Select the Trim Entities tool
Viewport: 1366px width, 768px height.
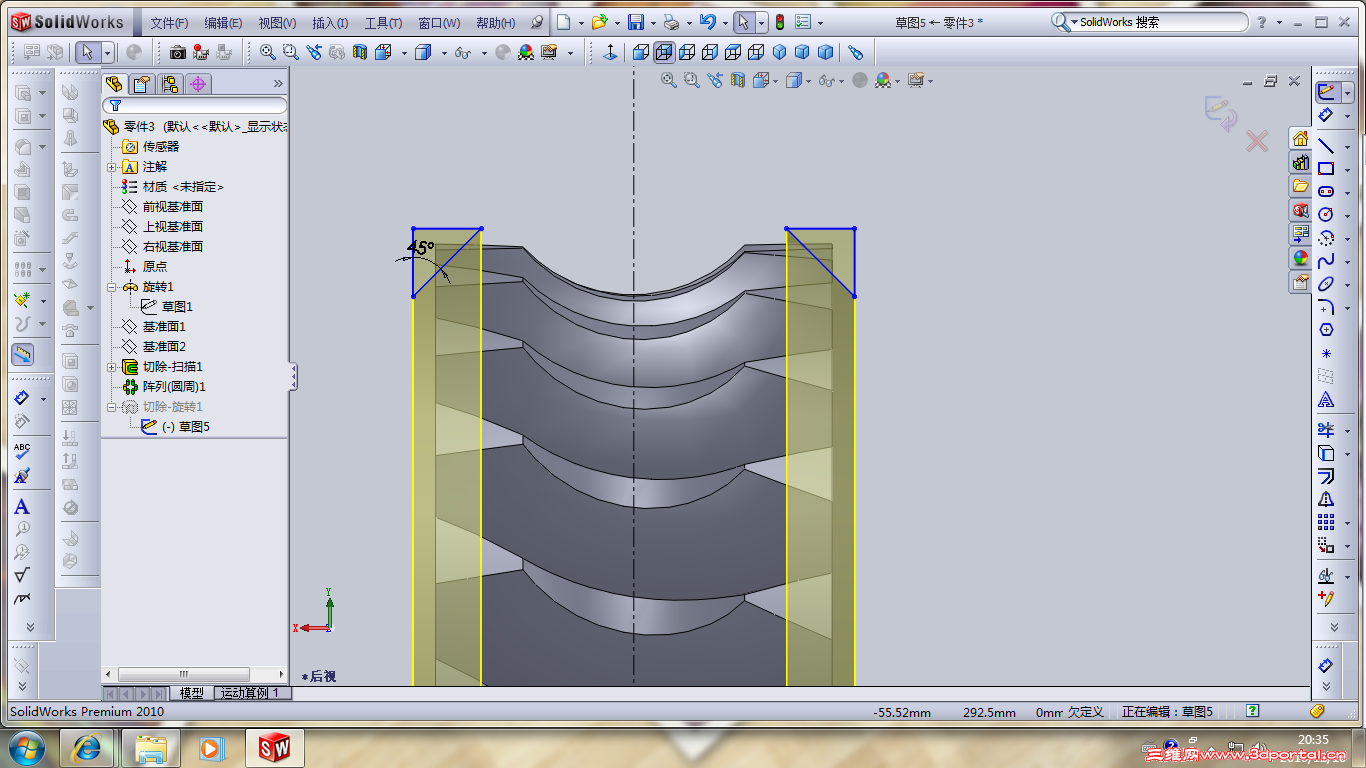1326,430
